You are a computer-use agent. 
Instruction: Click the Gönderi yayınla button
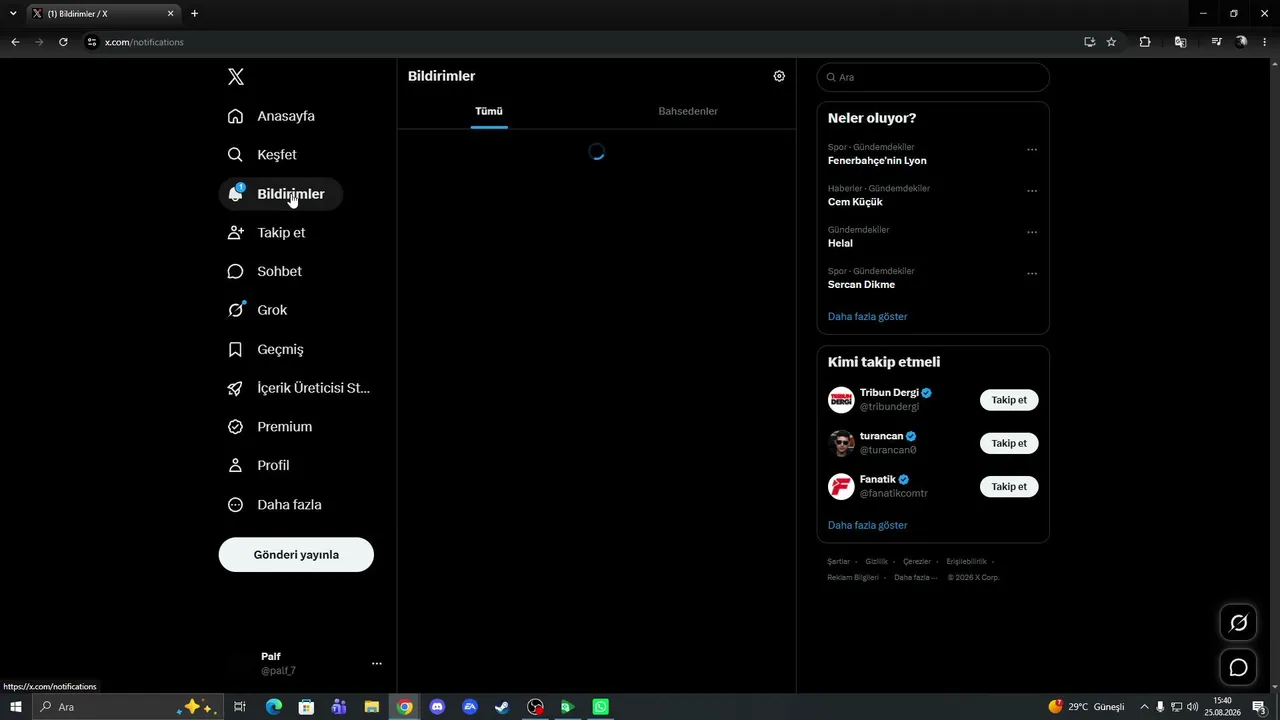pyautogui.click(x=296, y=555)
